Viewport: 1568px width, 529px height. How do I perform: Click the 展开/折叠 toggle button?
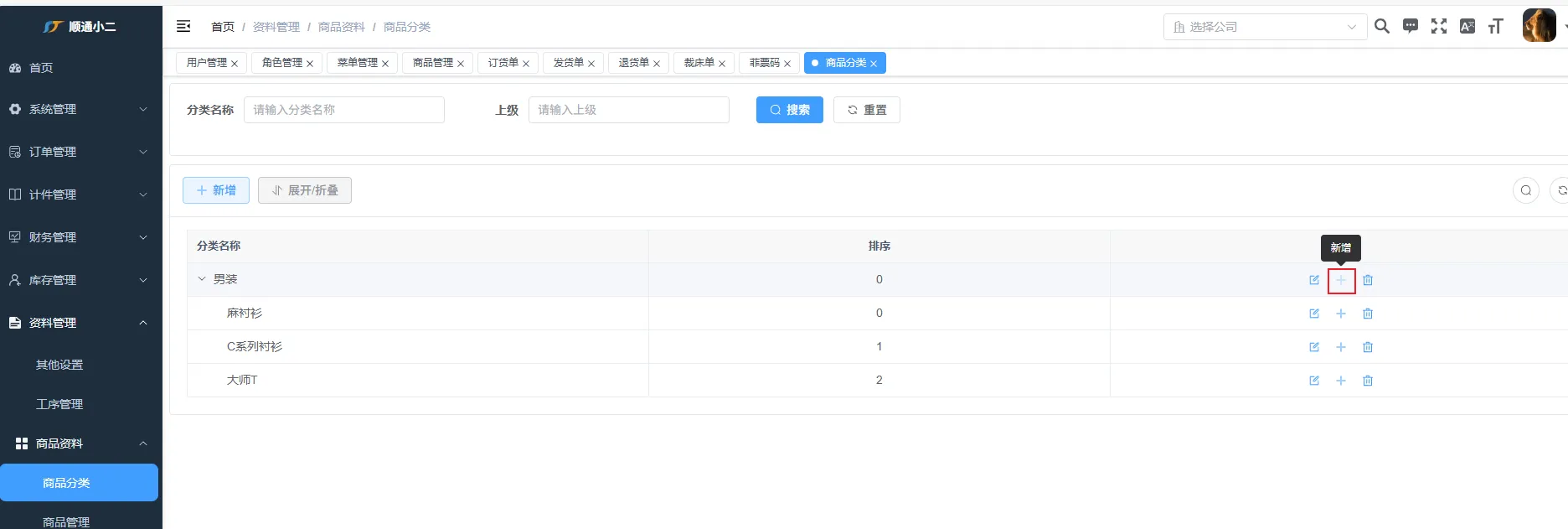[x=305, y=190]
